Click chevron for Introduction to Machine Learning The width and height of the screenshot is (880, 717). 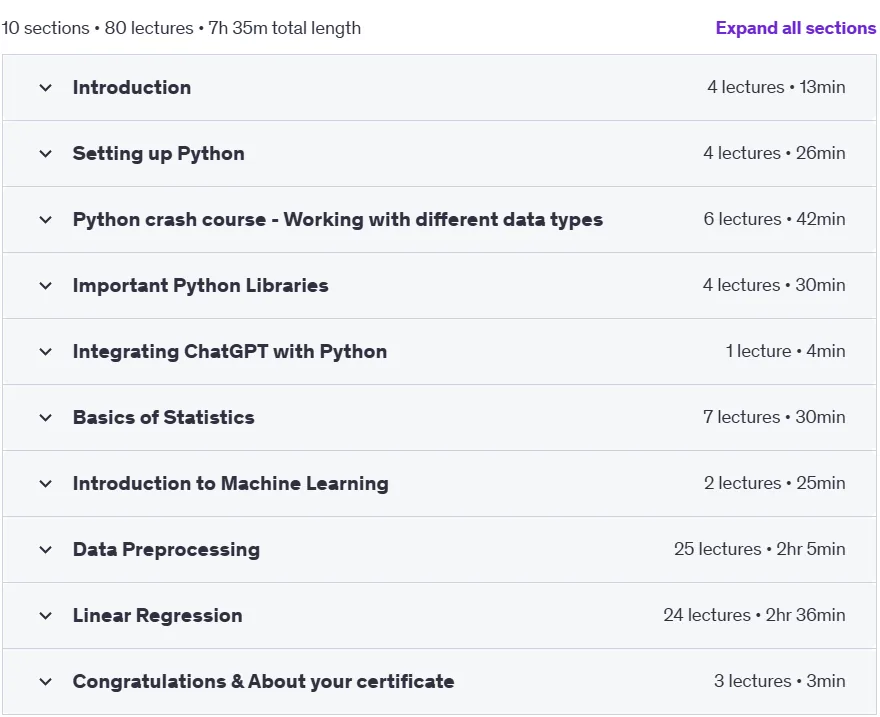tap(45, 484)
